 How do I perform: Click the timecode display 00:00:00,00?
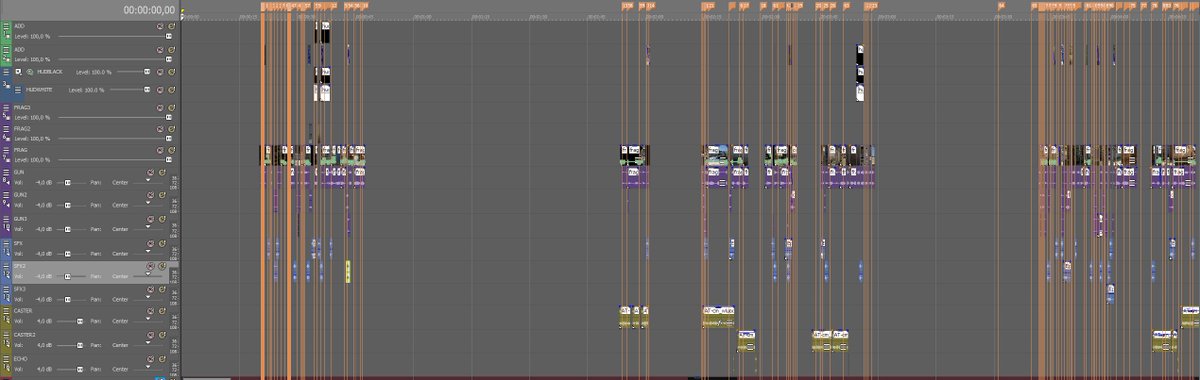[x=150, y=10]
